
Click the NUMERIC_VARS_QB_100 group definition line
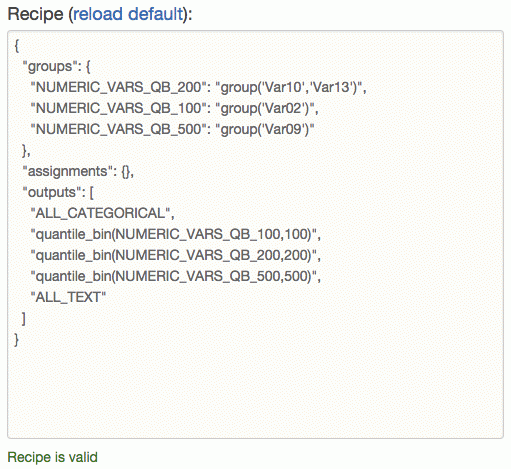pos(174,108)
